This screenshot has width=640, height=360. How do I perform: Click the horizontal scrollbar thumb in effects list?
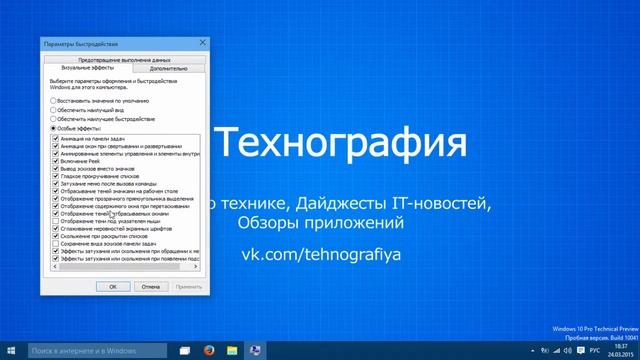point(119,267)
